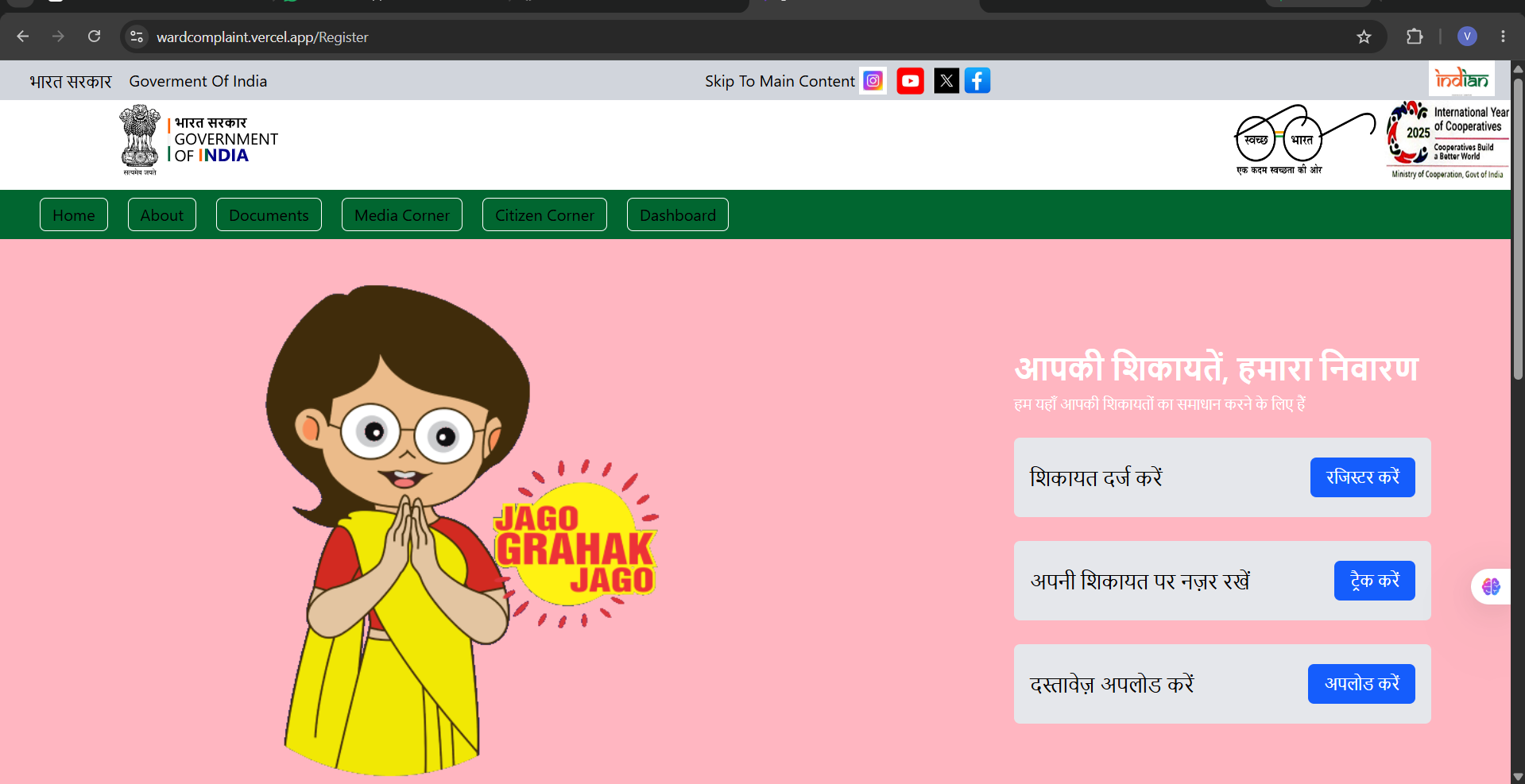Viewport: 1525px width, 784px height.
Task: Follow the Skip To Main Content link
Action: (x=780, y=81)
